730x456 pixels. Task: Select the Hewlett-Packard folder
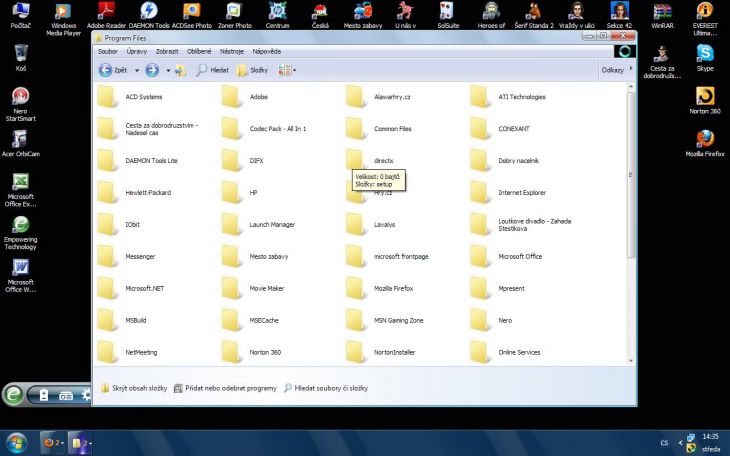(134, 193)
